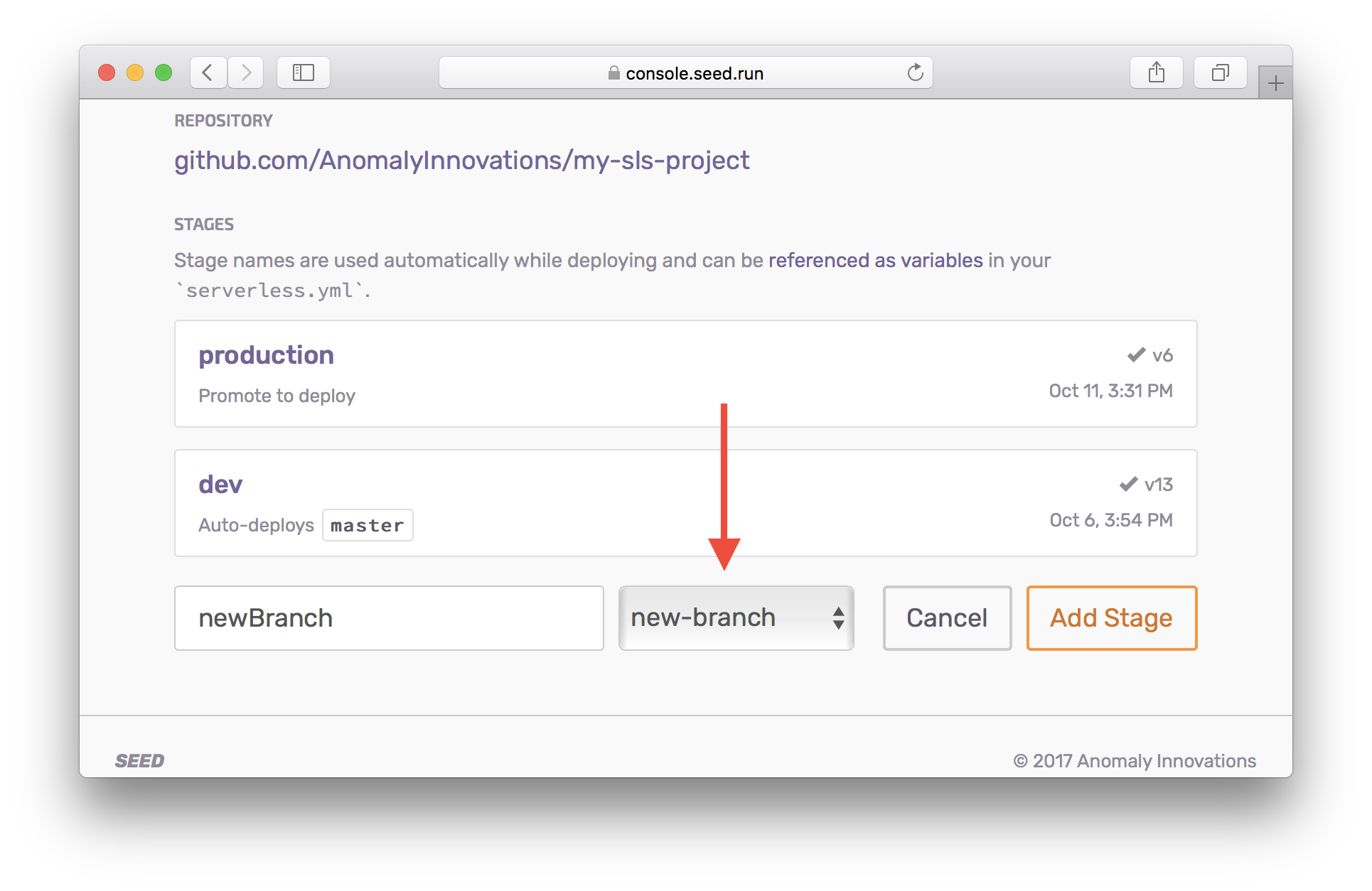Open the GitHub my-sls-project repository link

[461, 161]
